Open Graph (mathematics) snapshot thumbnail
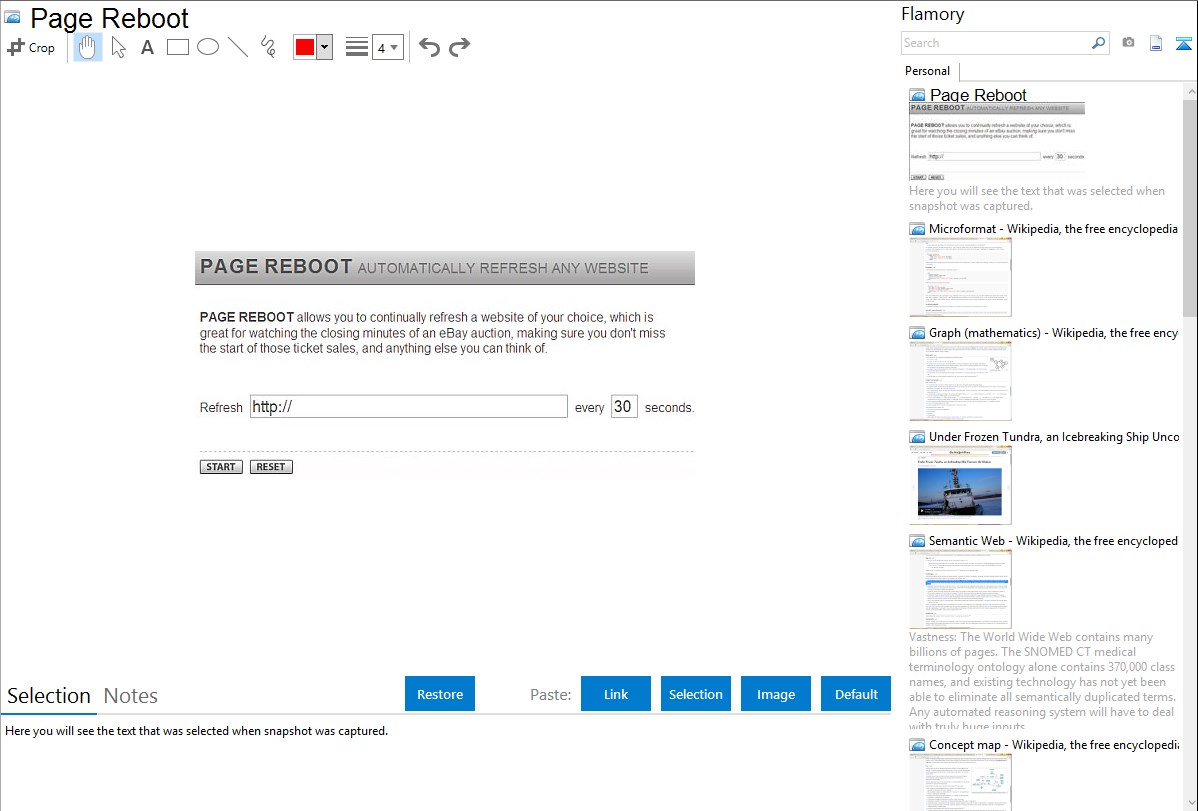 (960, 381)
